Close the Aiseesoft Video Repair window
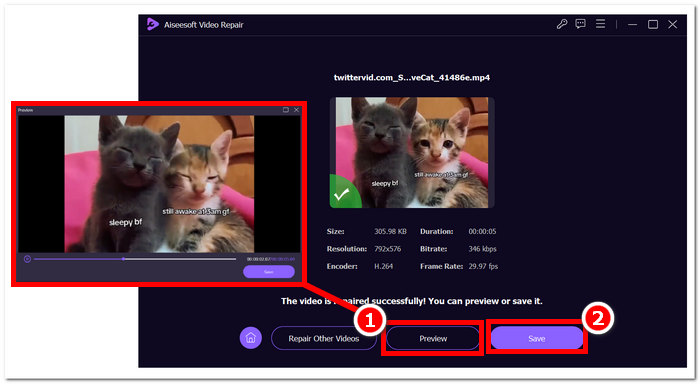Screen dimensions: 700x384 673,25
